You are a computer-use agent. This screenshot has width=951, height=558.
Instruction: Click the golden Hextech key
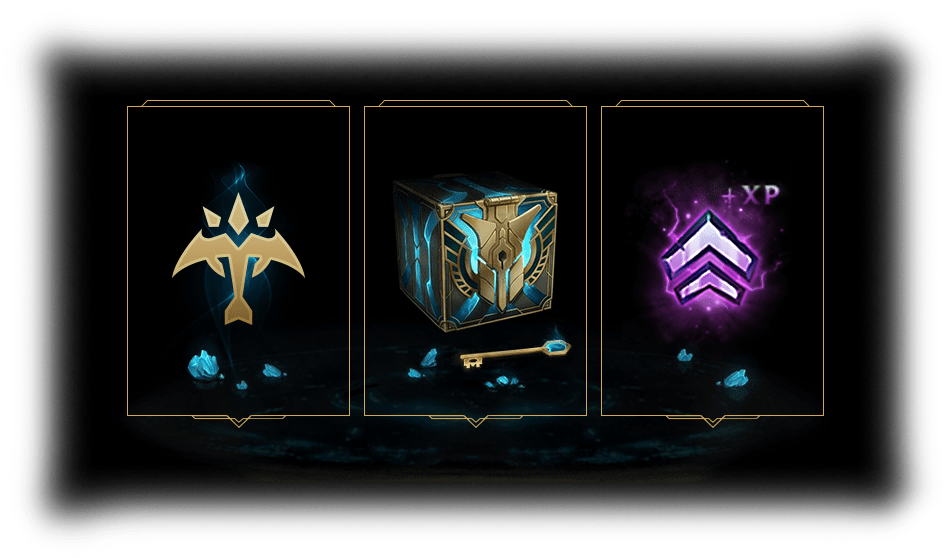(x=516, y=354)
